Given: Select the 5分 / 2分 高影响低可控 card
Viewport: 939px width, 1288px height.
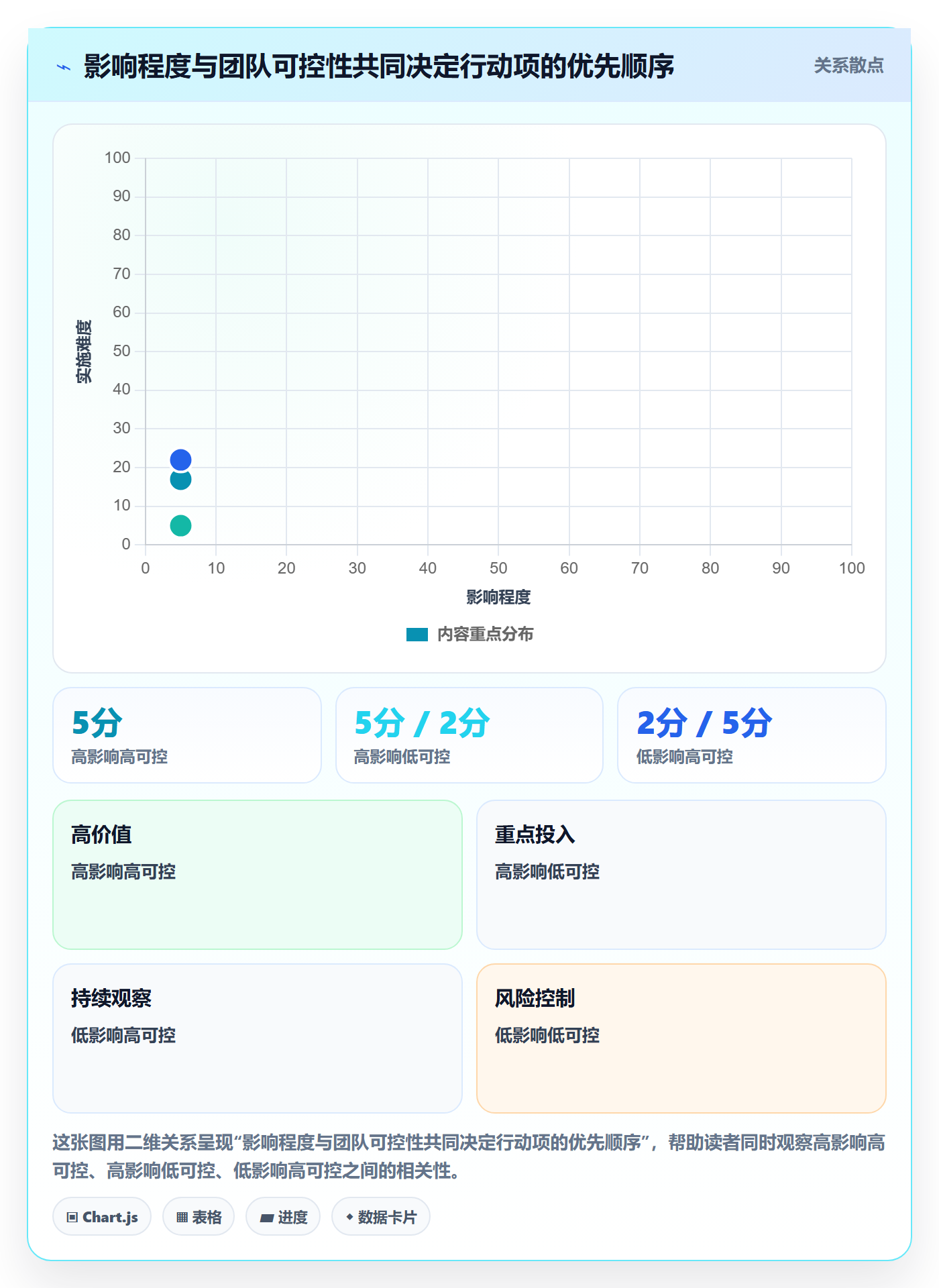Looking at the screenshot, I should [469, 735].
